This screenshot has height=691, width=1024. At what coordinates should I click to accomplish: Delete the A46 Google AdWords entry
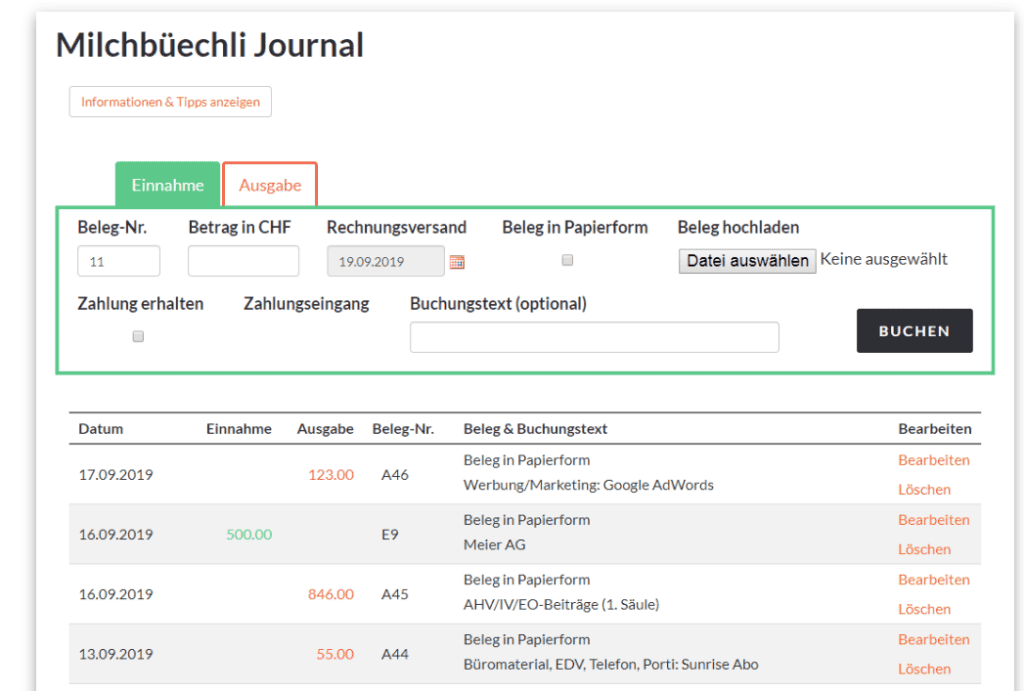tap(924, 489)
